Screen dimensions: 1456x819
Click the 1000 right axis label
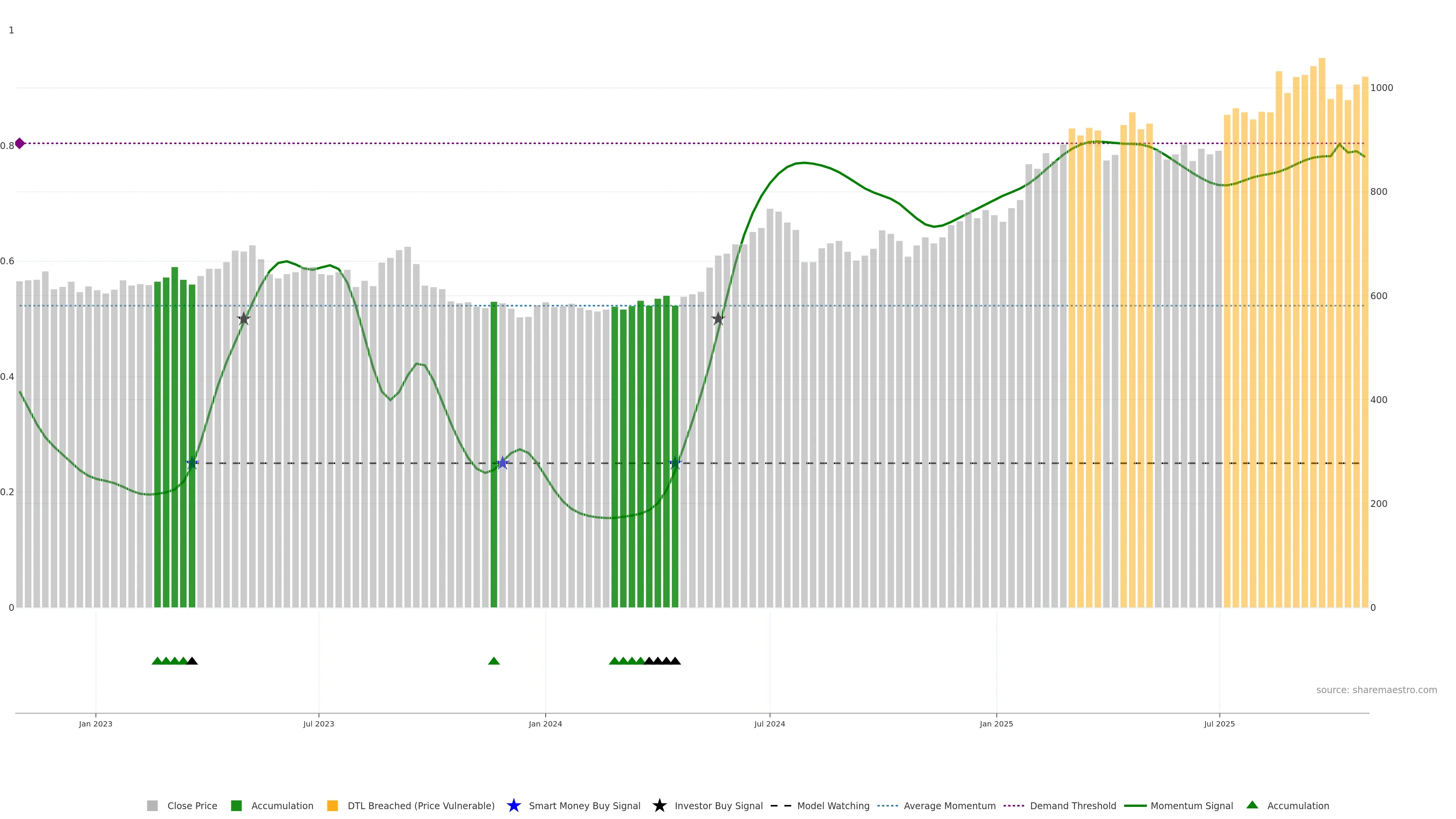click(x=1381, y=88)
